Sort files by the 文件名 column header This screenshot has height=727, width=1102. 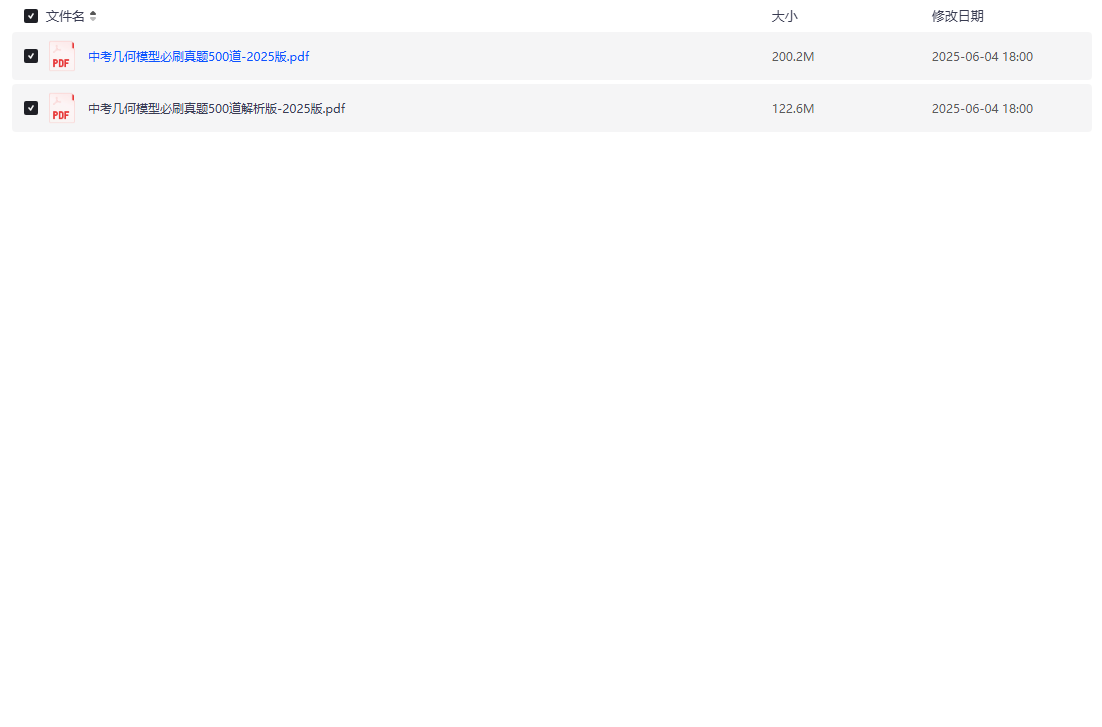pyautogui.click(x=65, y=16)
